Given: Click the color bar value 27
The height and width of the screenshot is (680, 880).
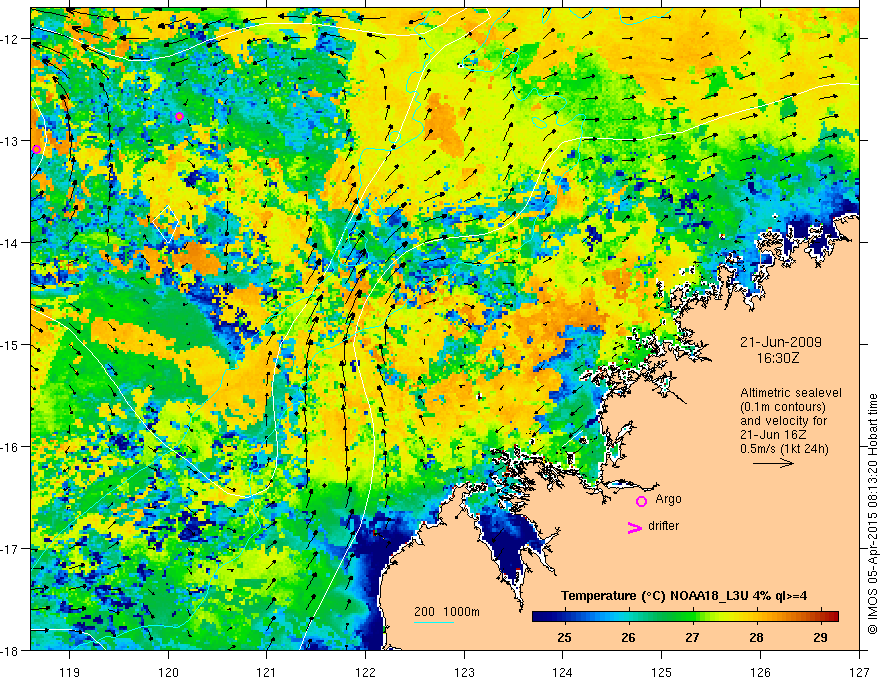Looking at the screenshot, I should pos(692,637).
